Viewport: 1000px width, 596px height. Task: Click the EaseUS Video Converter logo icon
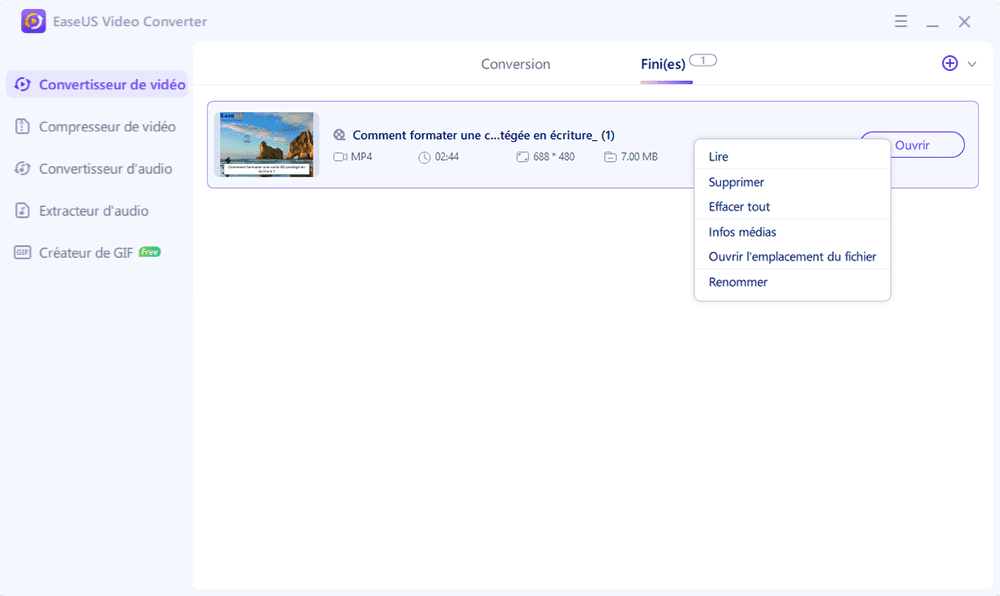(x=33, y=21)
